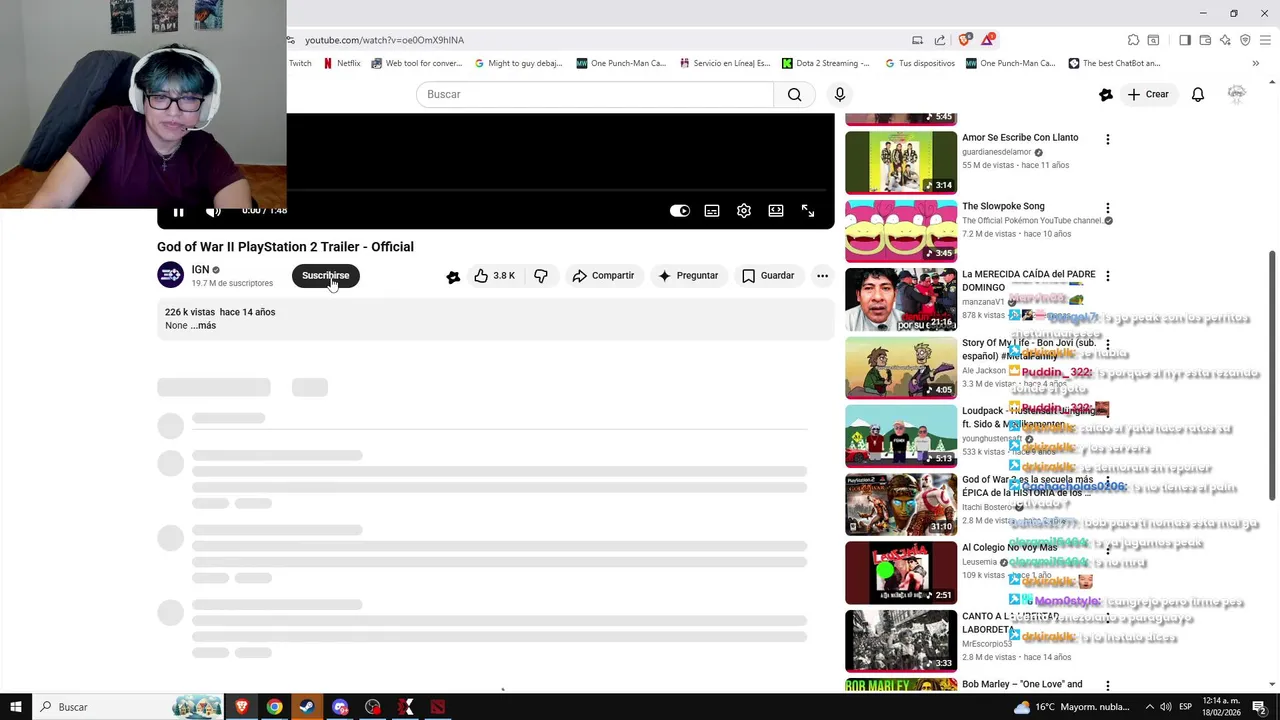This screenshot has height=720, width=1280.
Task: Switch to theater mode view
Action: point(776,211)
